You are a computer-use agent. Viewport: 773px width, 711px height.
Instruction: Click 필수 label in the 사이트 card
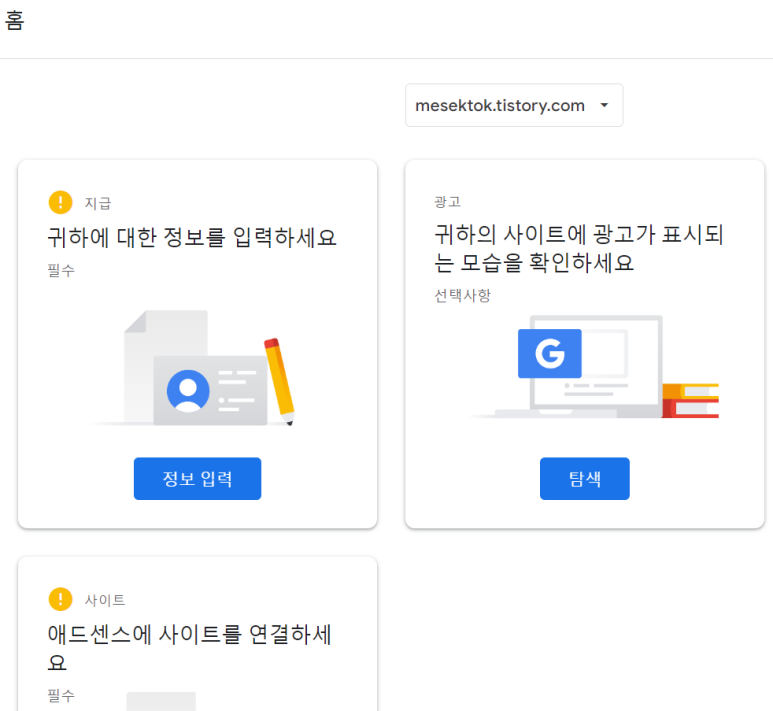(x=61, y=696)
